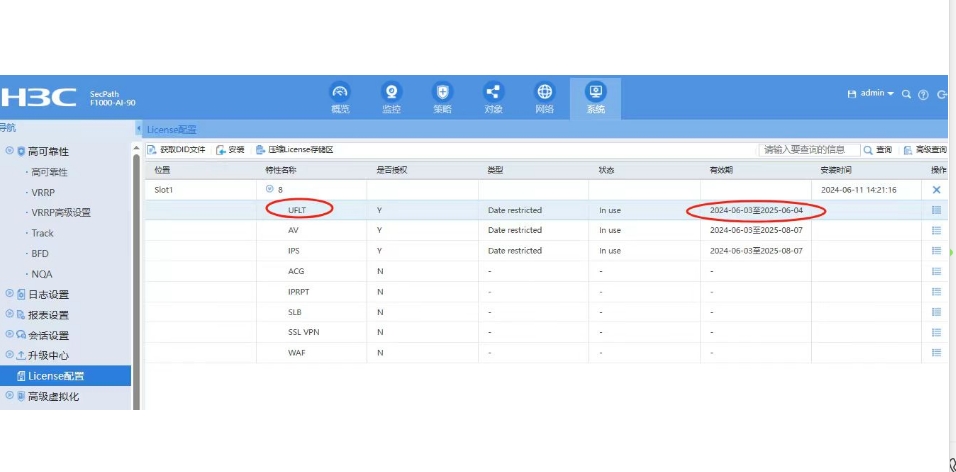
Task: Collapse the Slot1 feature group 8
Action: coord(269,190)
